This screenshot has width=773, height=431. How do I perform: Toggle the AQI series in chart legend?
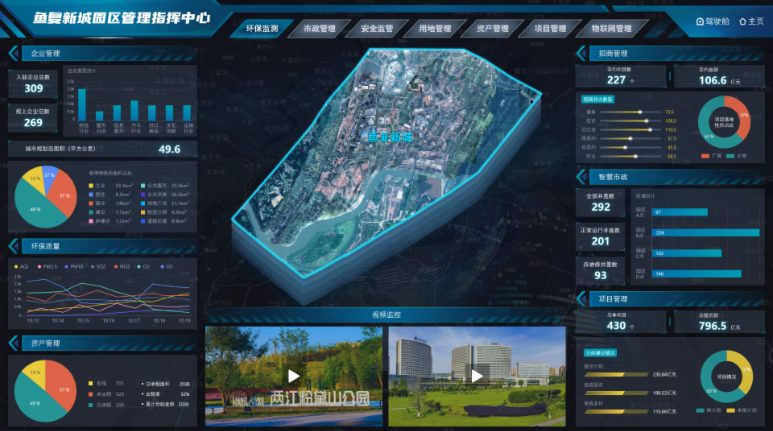click(x=20, y=267)
